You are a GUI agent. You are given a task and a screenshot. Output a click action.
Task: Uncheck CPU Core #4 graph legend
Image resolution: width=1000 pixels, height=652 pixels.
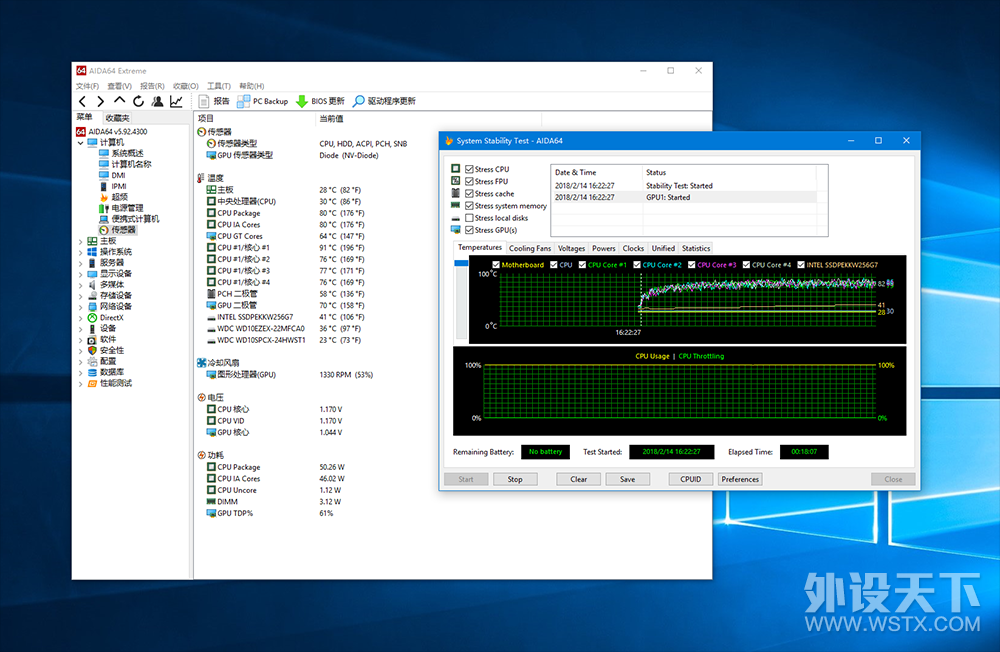(746, 265)
